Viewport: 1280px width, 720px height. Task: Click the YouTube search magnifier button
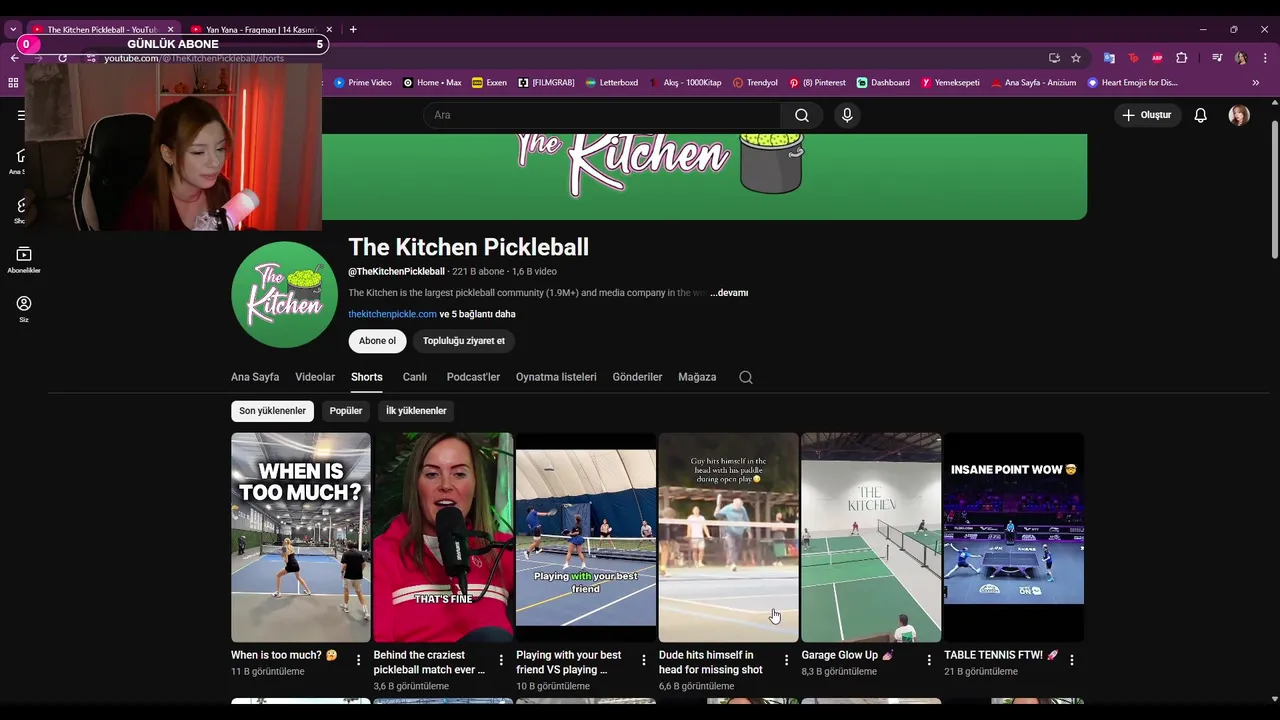(802, 115)
